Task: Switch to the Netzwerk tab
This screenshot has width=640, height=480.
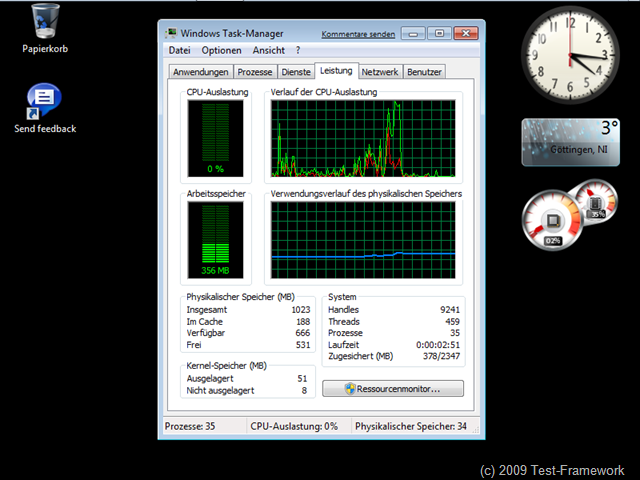Action: pos(380,72)
